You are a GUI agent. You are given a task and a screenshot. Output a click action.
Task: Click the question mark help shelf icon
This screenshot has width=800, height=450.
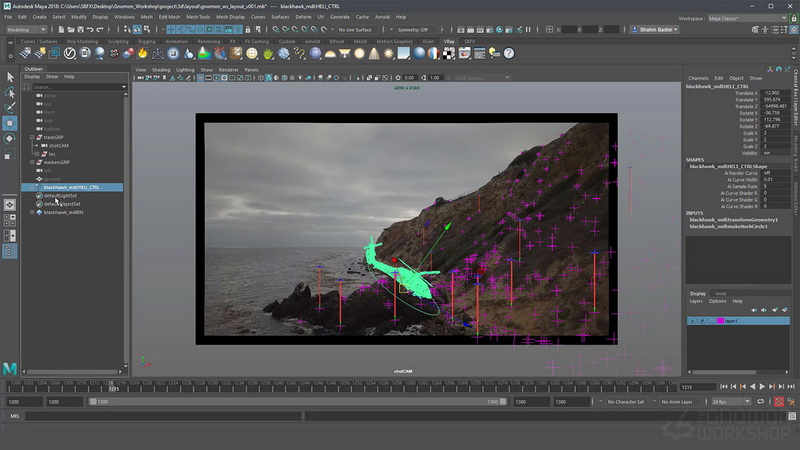pyautogui.click(x=509, y=53)
